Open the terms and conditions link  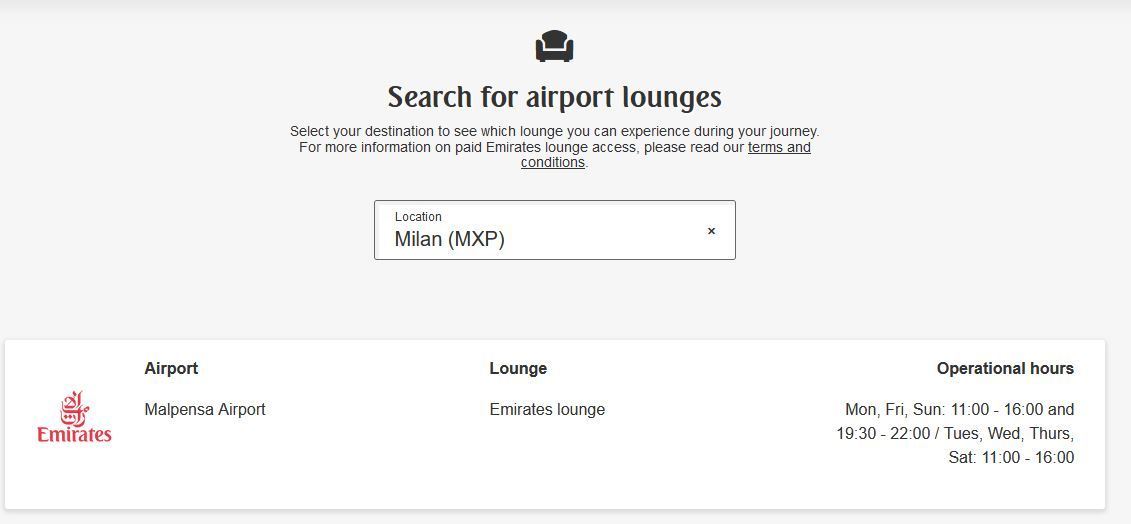pyautogui.click(x=778, y=147)
